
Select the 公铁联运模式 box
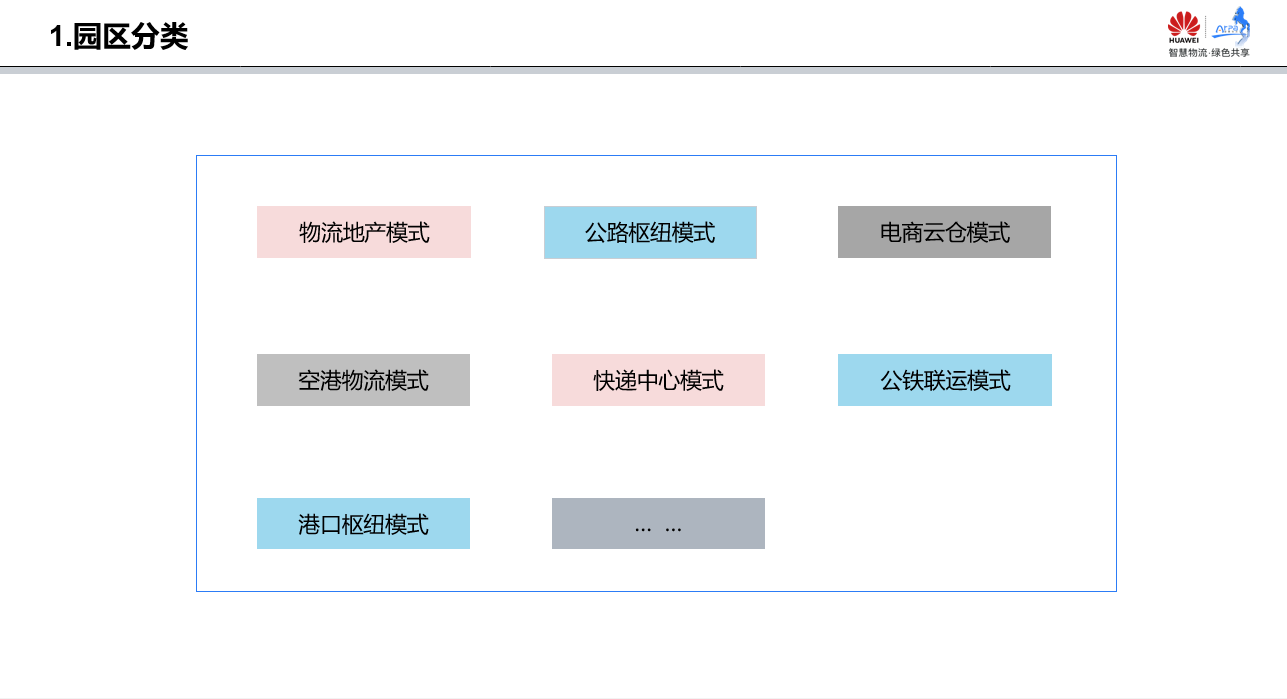(944, 380)
